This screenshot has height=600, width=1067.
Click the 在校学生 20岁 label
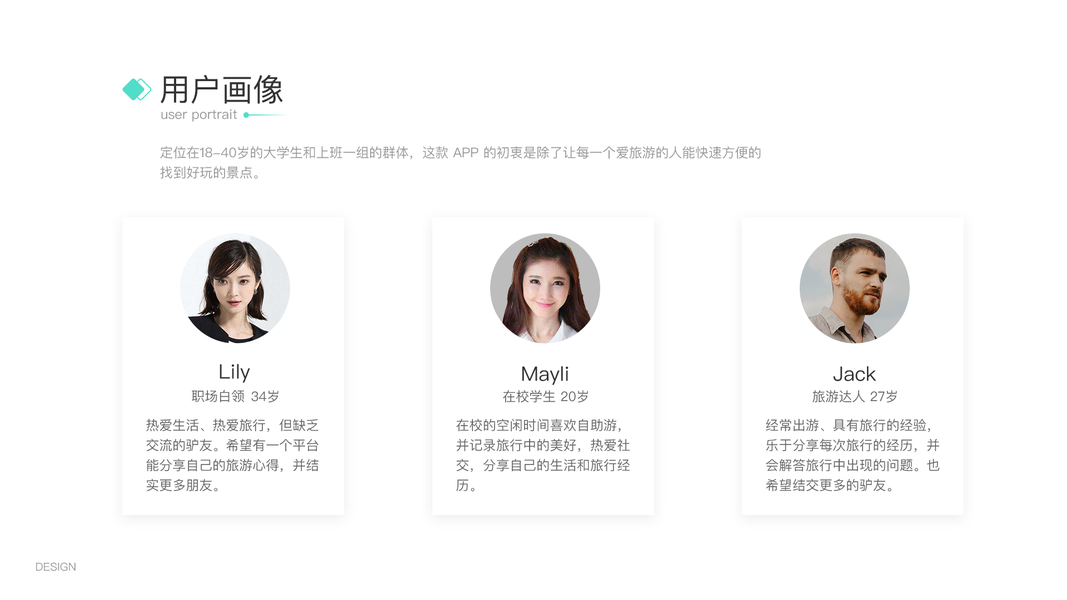pyautogui.click(x=545, y=396)
